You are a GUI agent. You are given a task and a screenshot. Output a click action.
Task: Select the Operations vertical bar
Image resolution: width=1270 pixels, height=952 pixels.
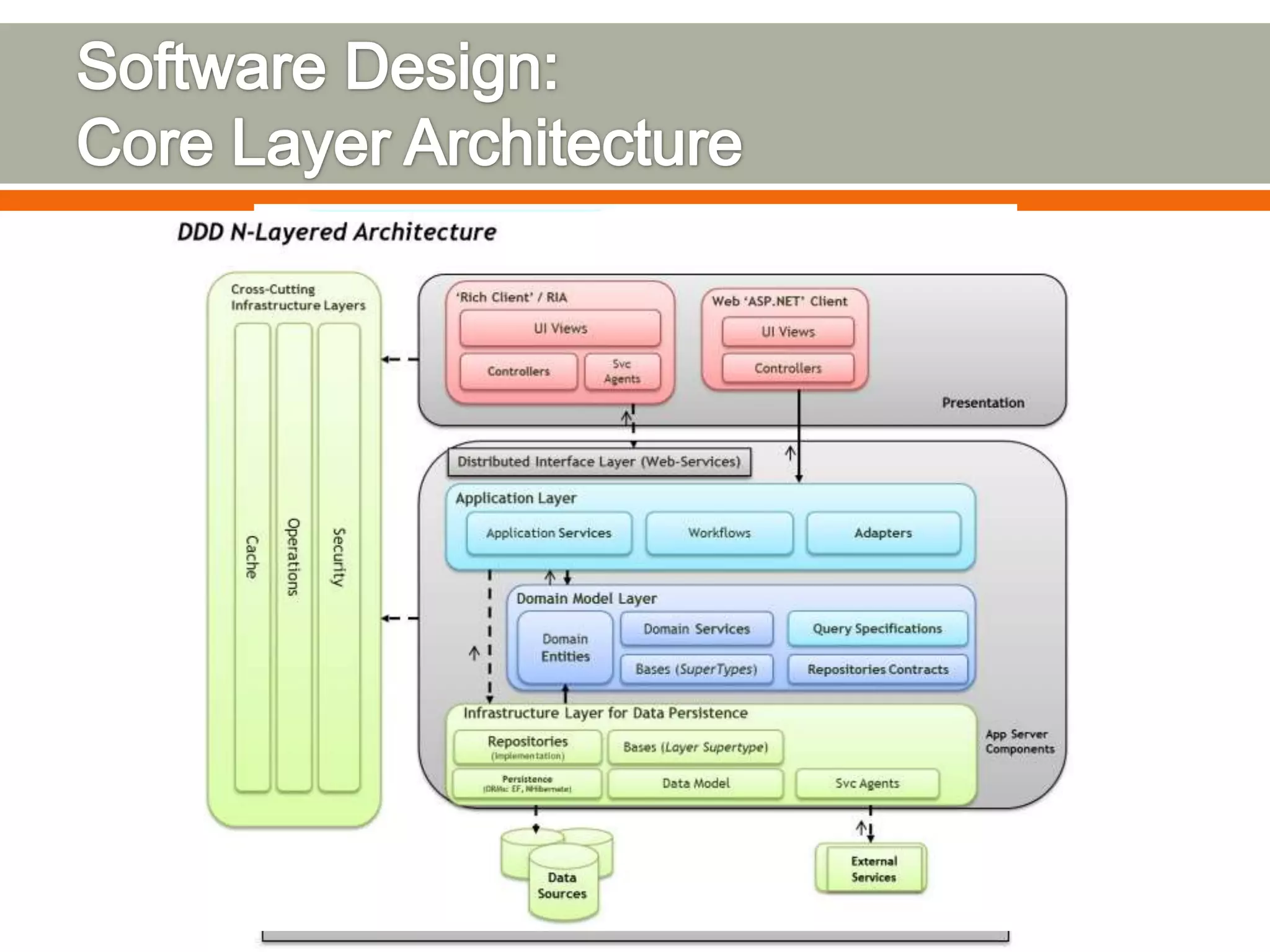(x=294, y=557)
